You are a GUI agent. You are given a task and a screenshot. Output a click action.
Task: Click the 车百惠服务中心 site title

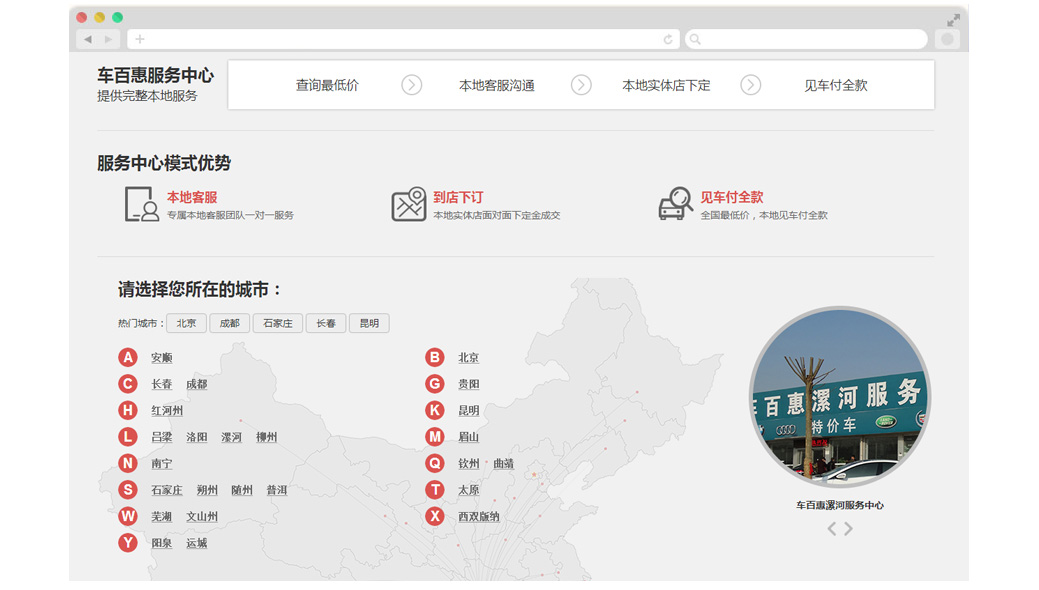pyautogui.click(x=156, y=75)
